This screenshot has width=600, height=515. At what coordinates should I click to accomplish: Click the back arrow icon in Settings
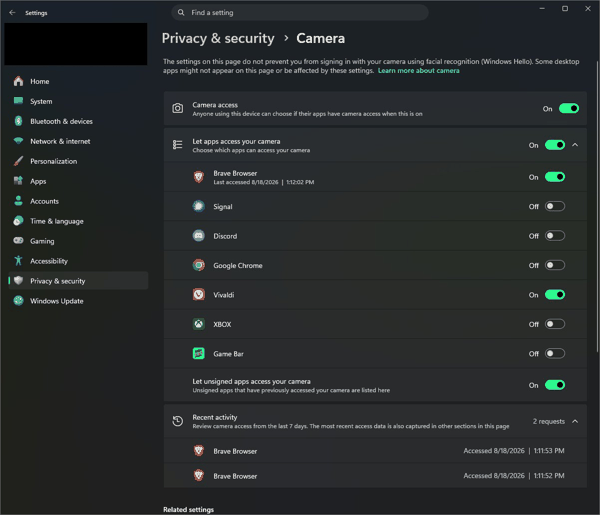click(x=12, y=13)
